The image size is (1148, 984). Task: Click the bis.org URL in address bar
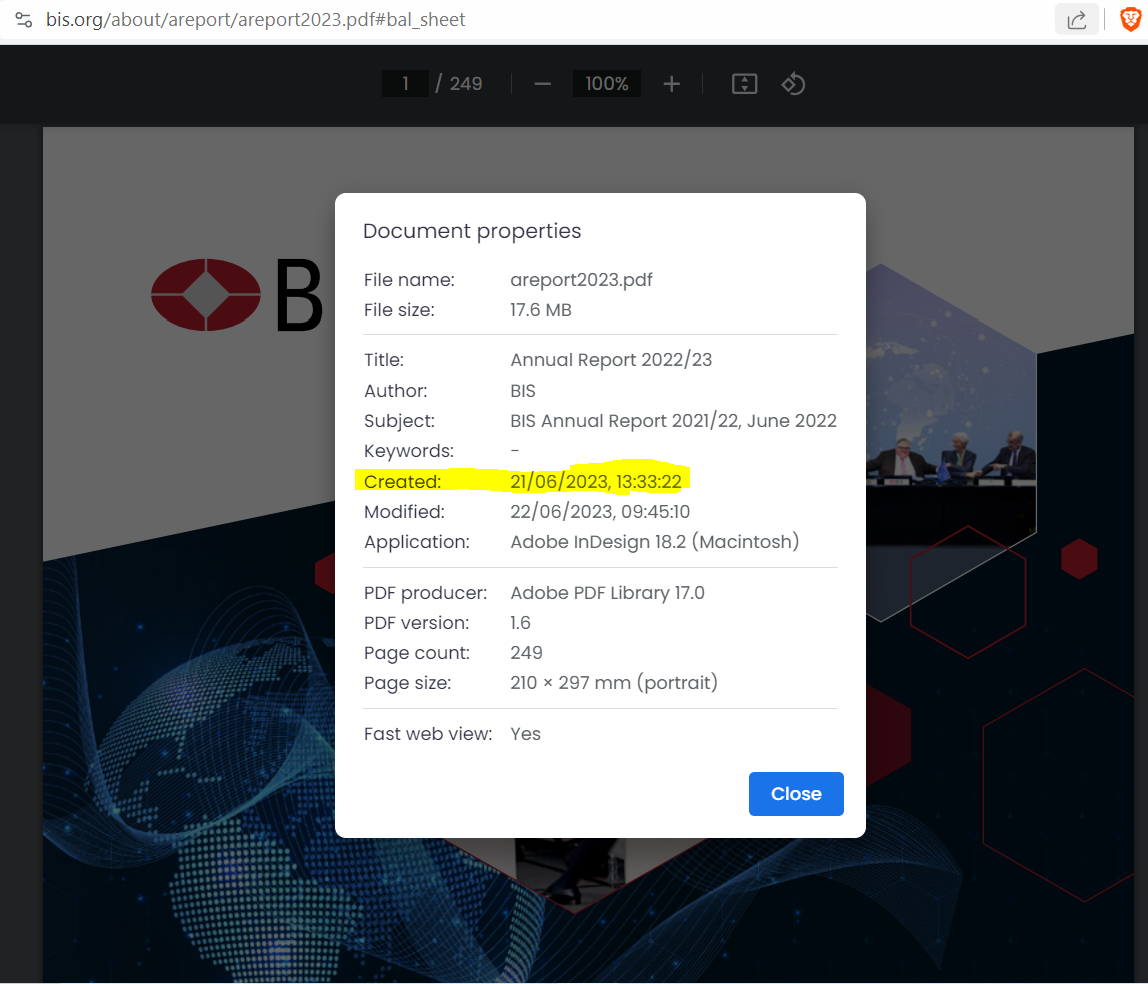[256, 20]
